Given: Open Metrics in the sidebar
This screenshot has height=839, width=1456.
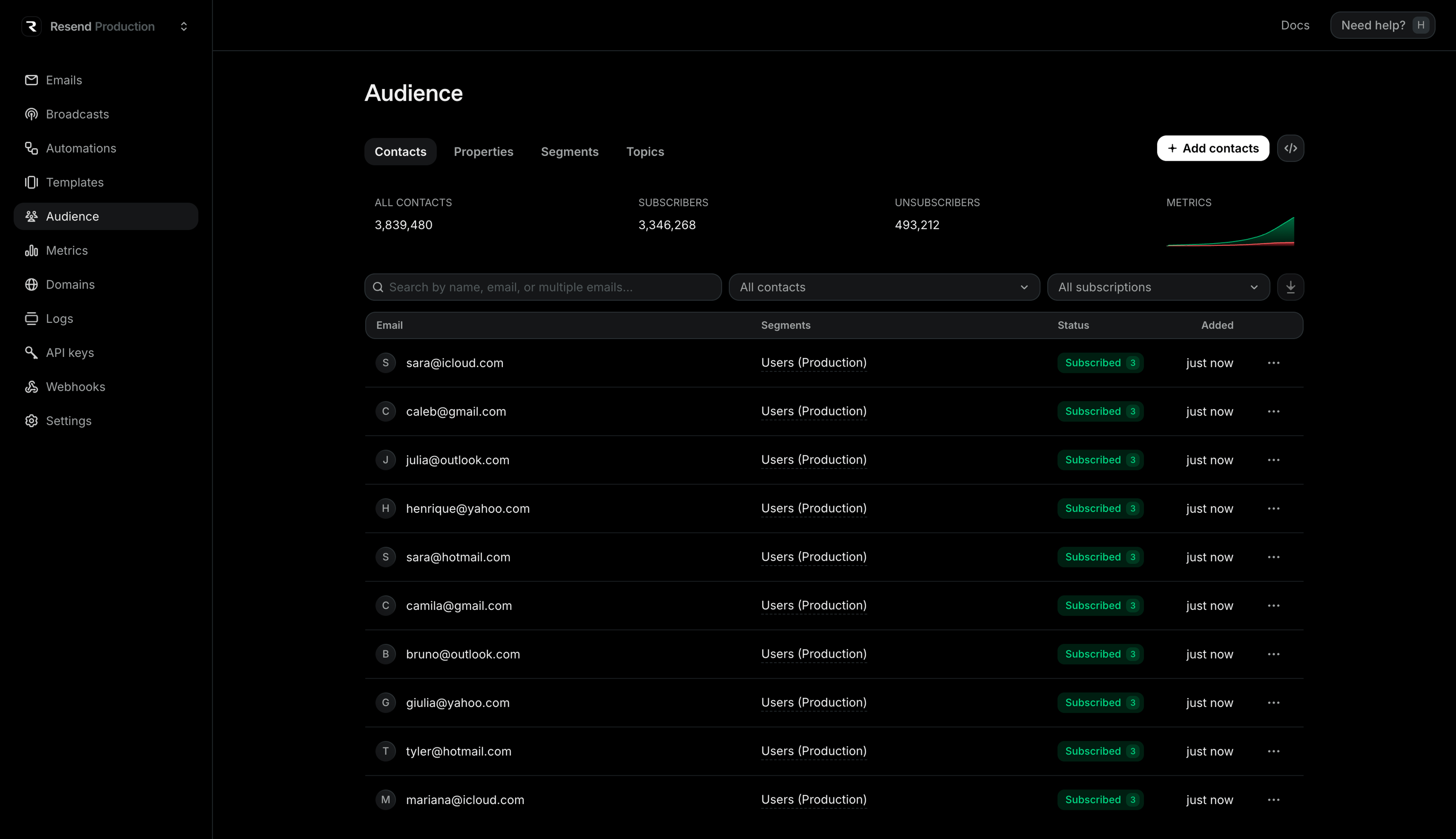Looking at the screenshot, I should (x=106, y=250).
